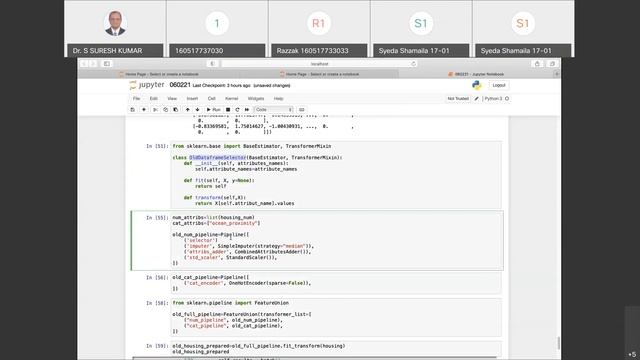Select Razzak 160517733033 participant tile

tap(319, 29)
